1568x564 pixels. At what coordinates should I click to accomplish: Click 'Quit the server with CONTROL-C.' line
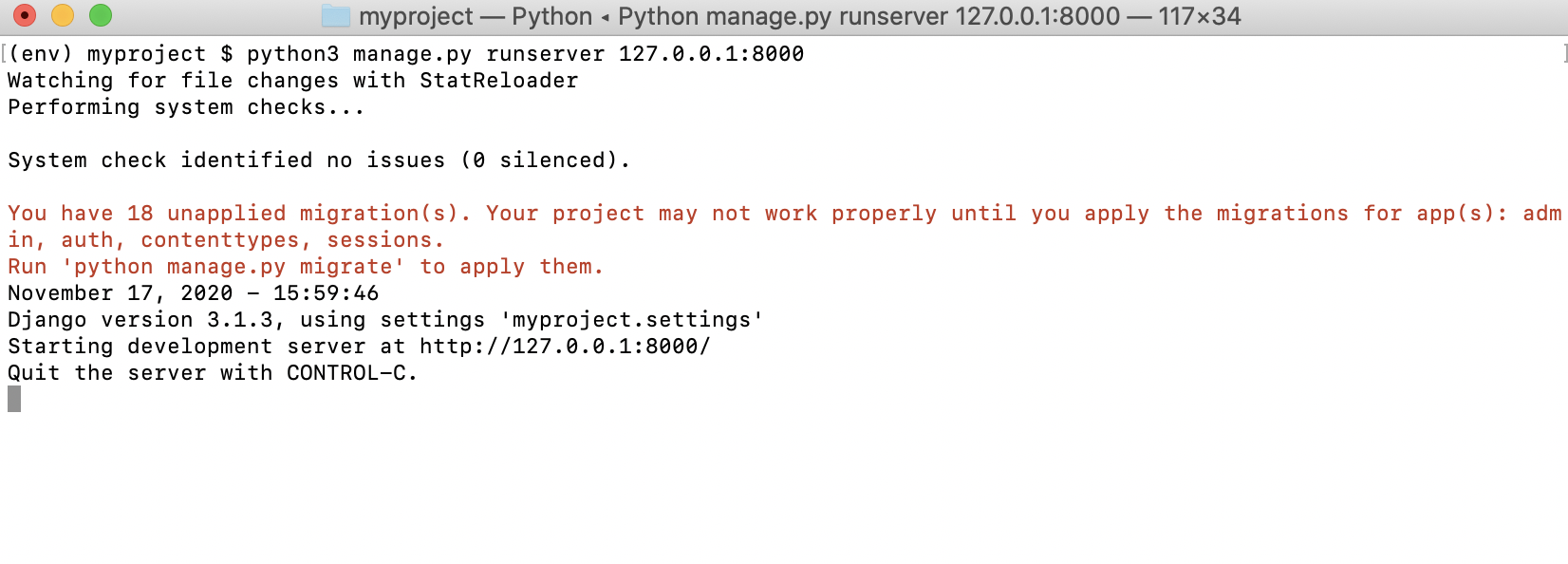point(213,373)
